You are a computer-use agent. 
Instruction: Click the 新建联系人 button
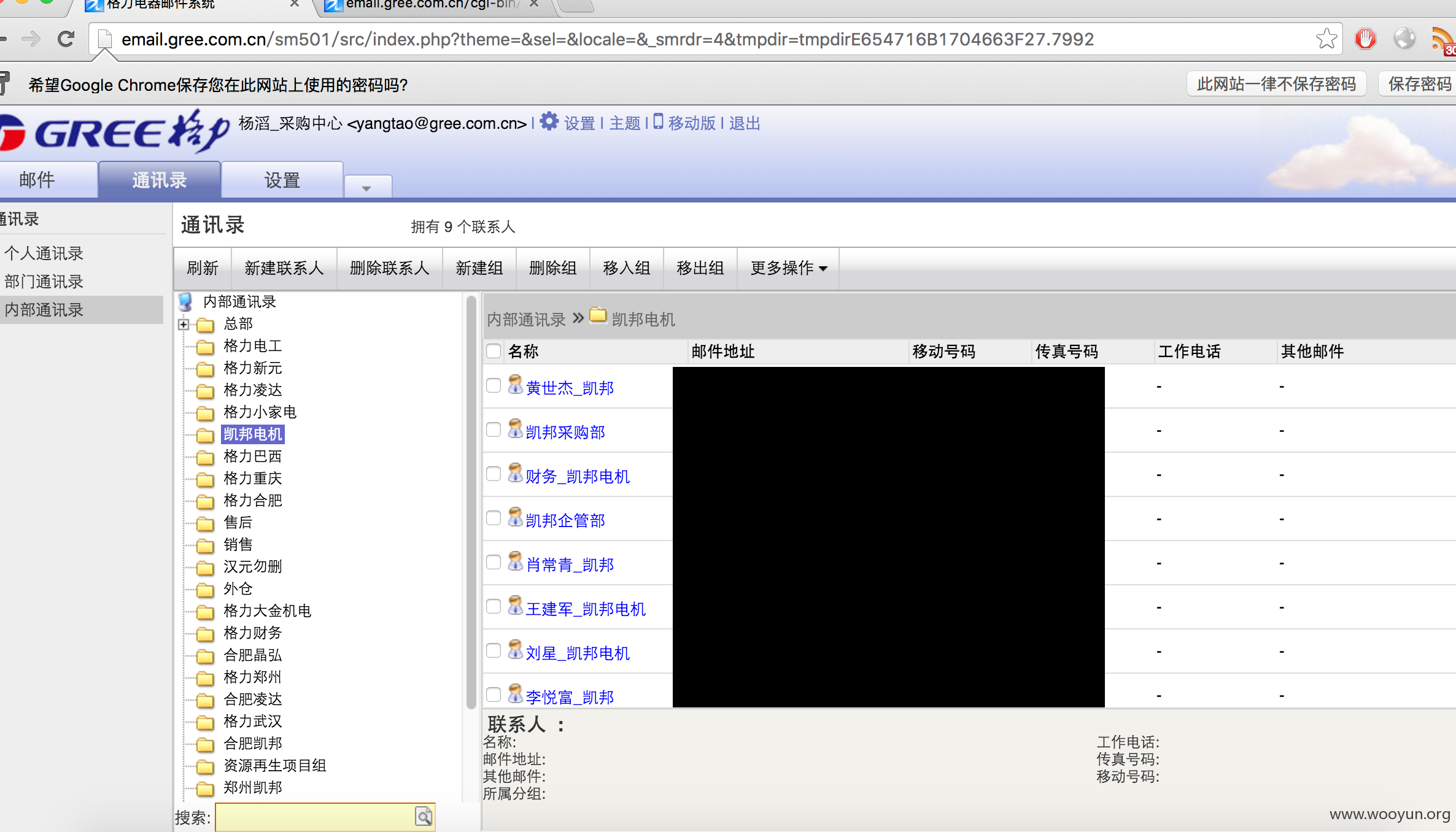(284, 268)
